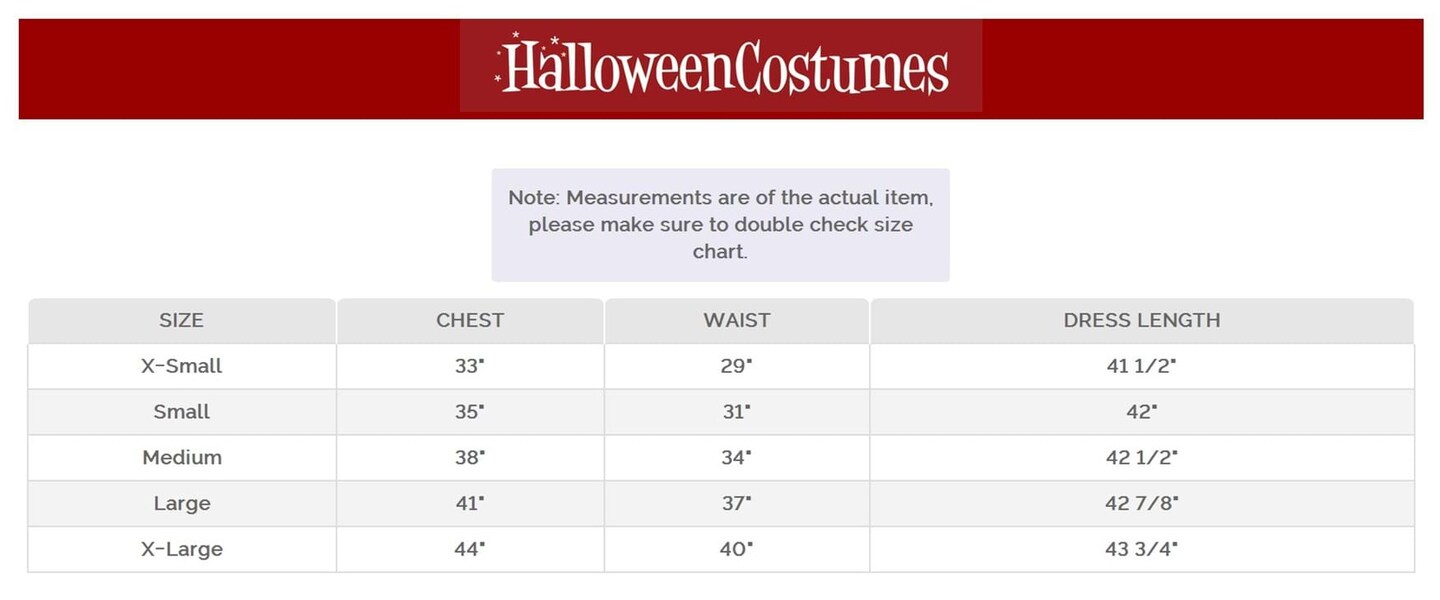Select the Small size row label
Viewport: 1440px width, 600px height.
pos(181,412)
